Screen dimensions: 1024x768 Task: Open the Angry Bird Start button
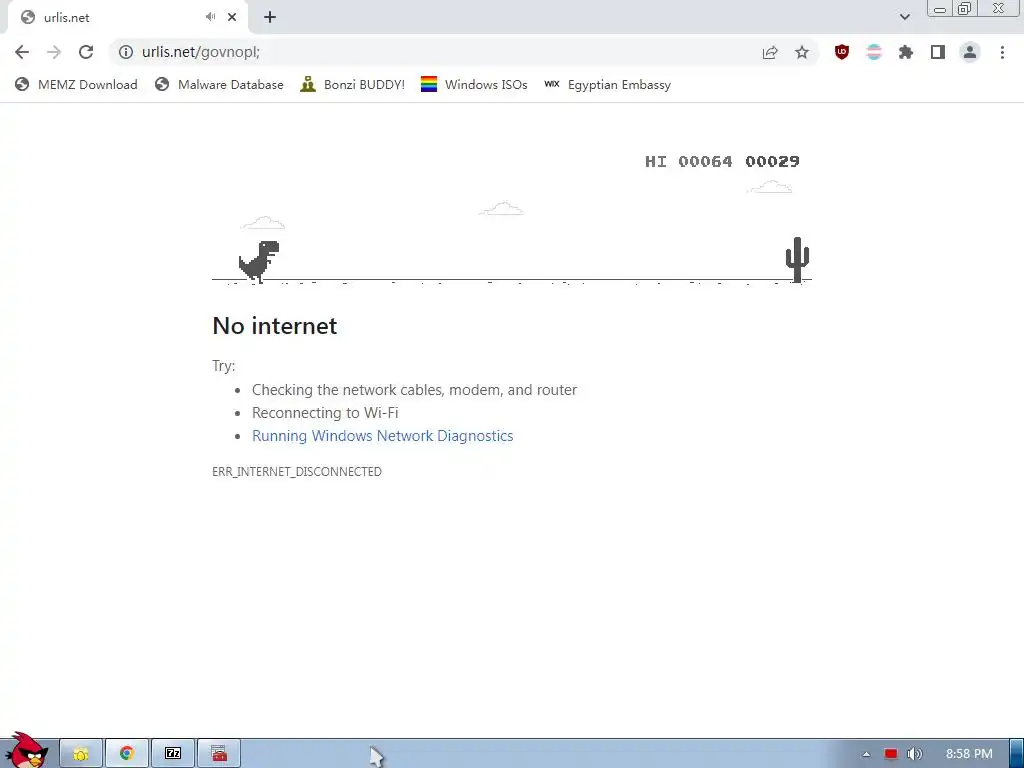(x=26, y=750)
